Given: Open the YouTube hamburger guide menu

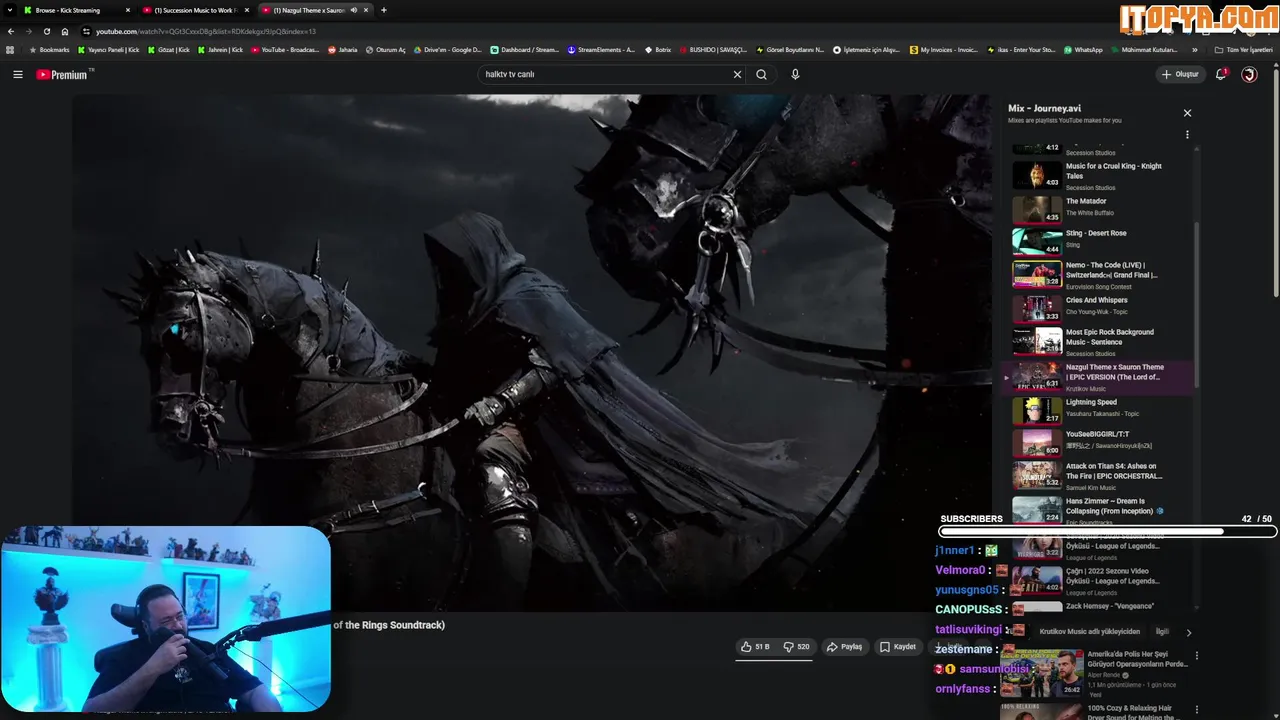Looking at the screenshot, I should [17, 74].
